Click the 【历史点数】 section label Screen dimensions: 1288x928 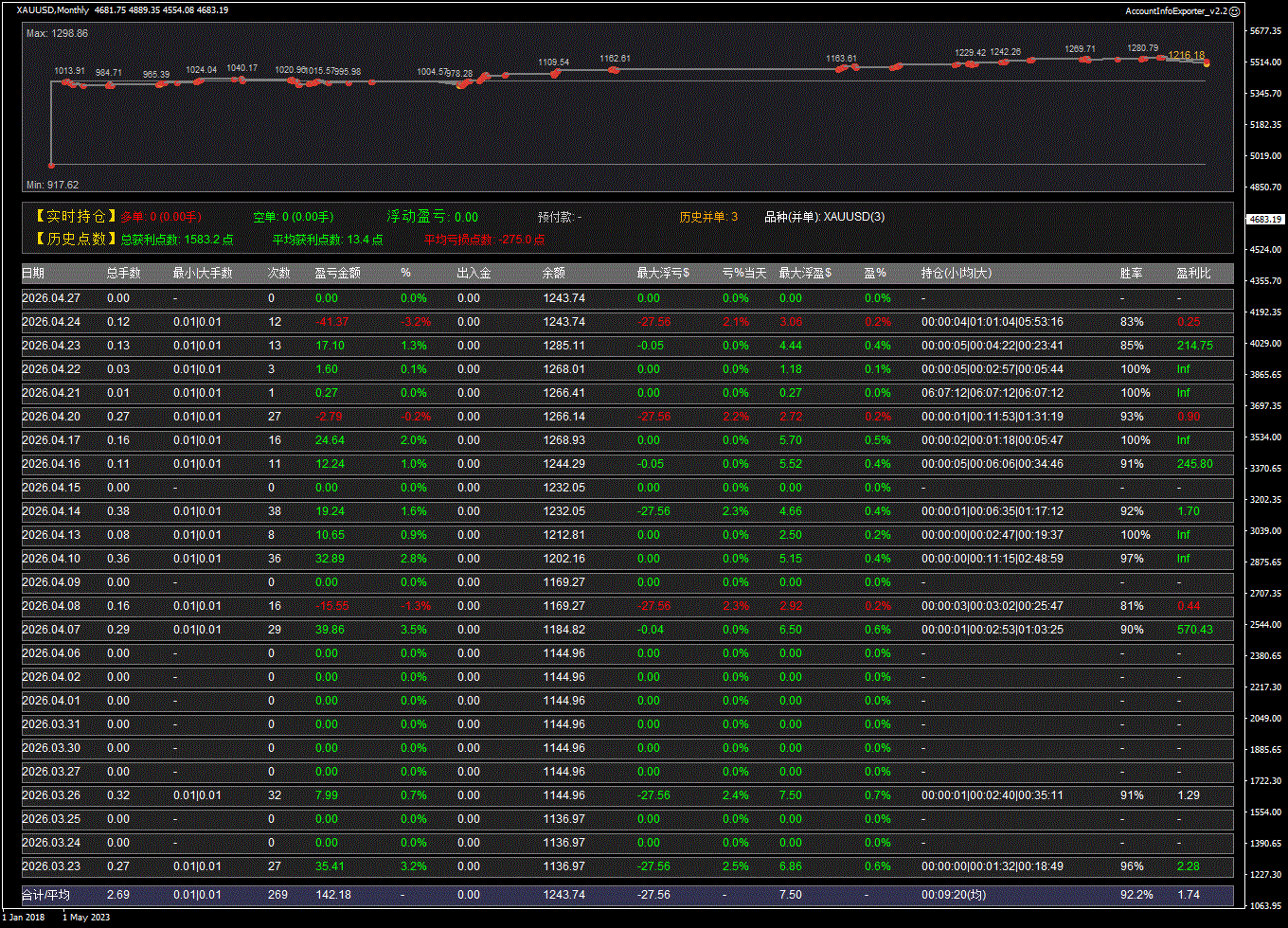(x=71, y=240)
